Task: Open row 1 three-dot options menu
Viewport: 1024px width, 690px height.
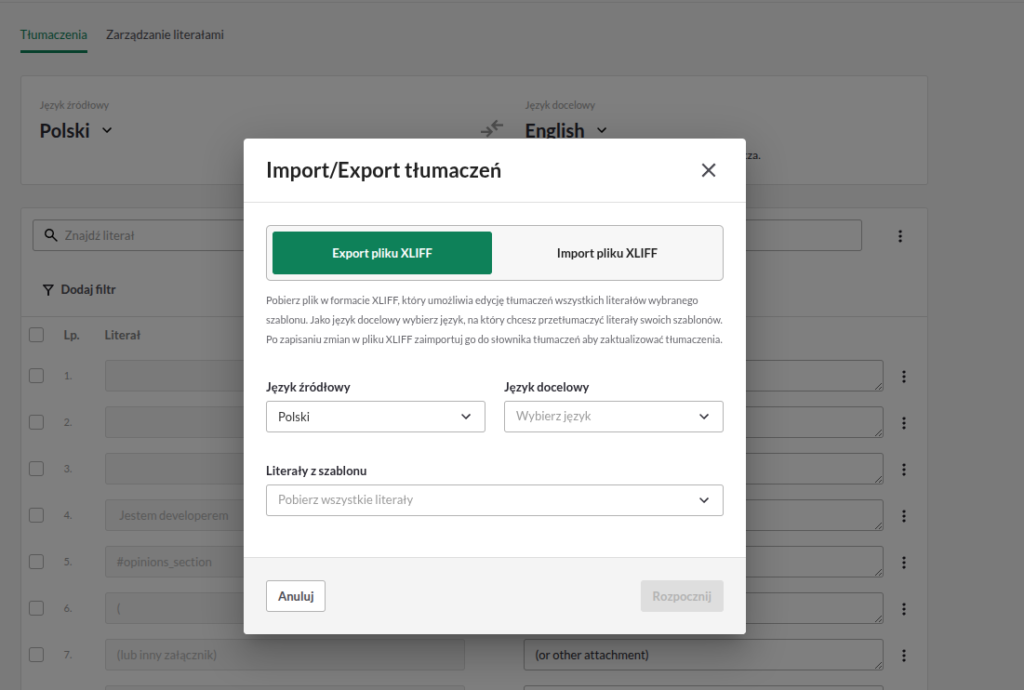Action: pyautogui.click(x=904, y=376)
